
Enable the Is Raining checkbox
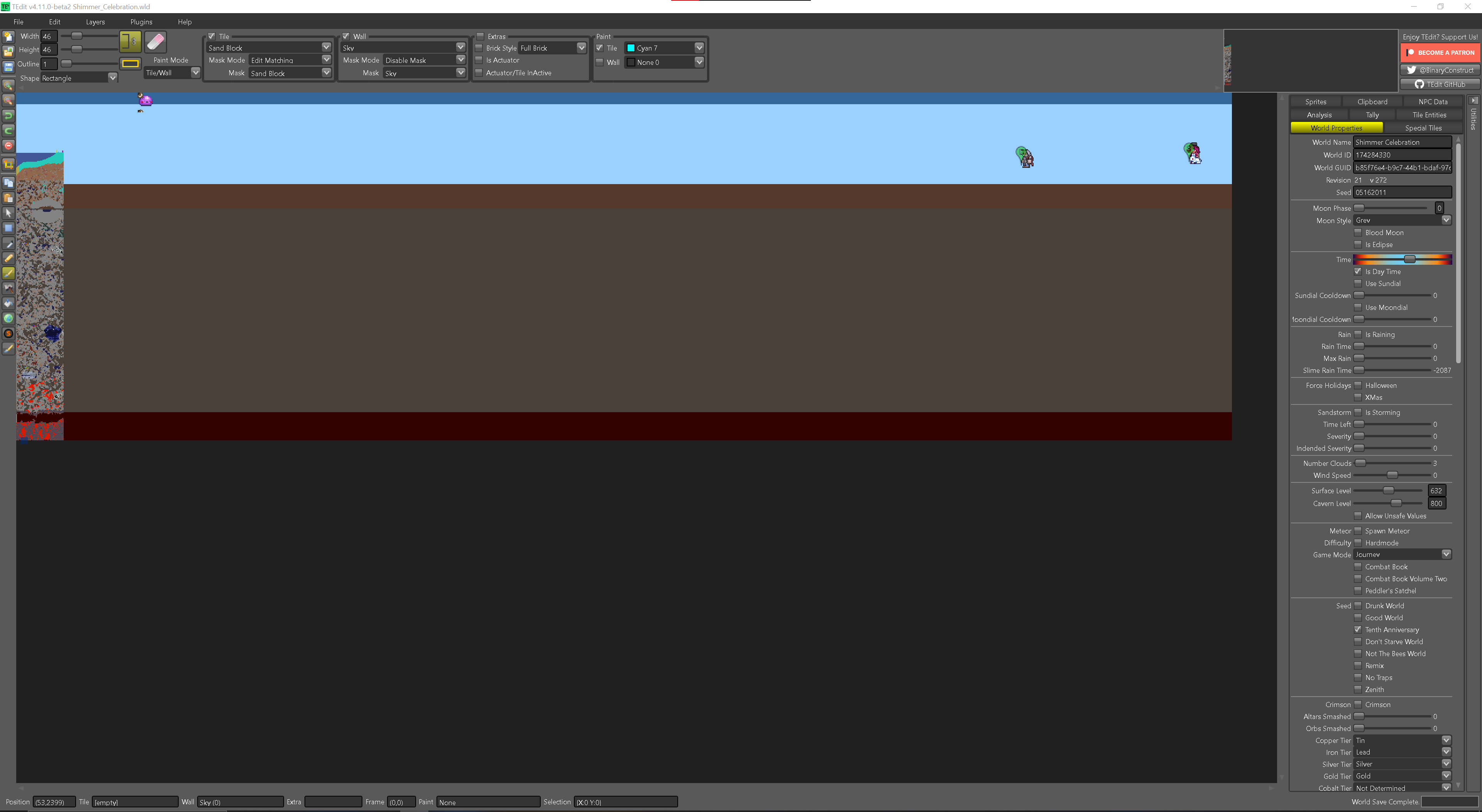click(1358, 334)
